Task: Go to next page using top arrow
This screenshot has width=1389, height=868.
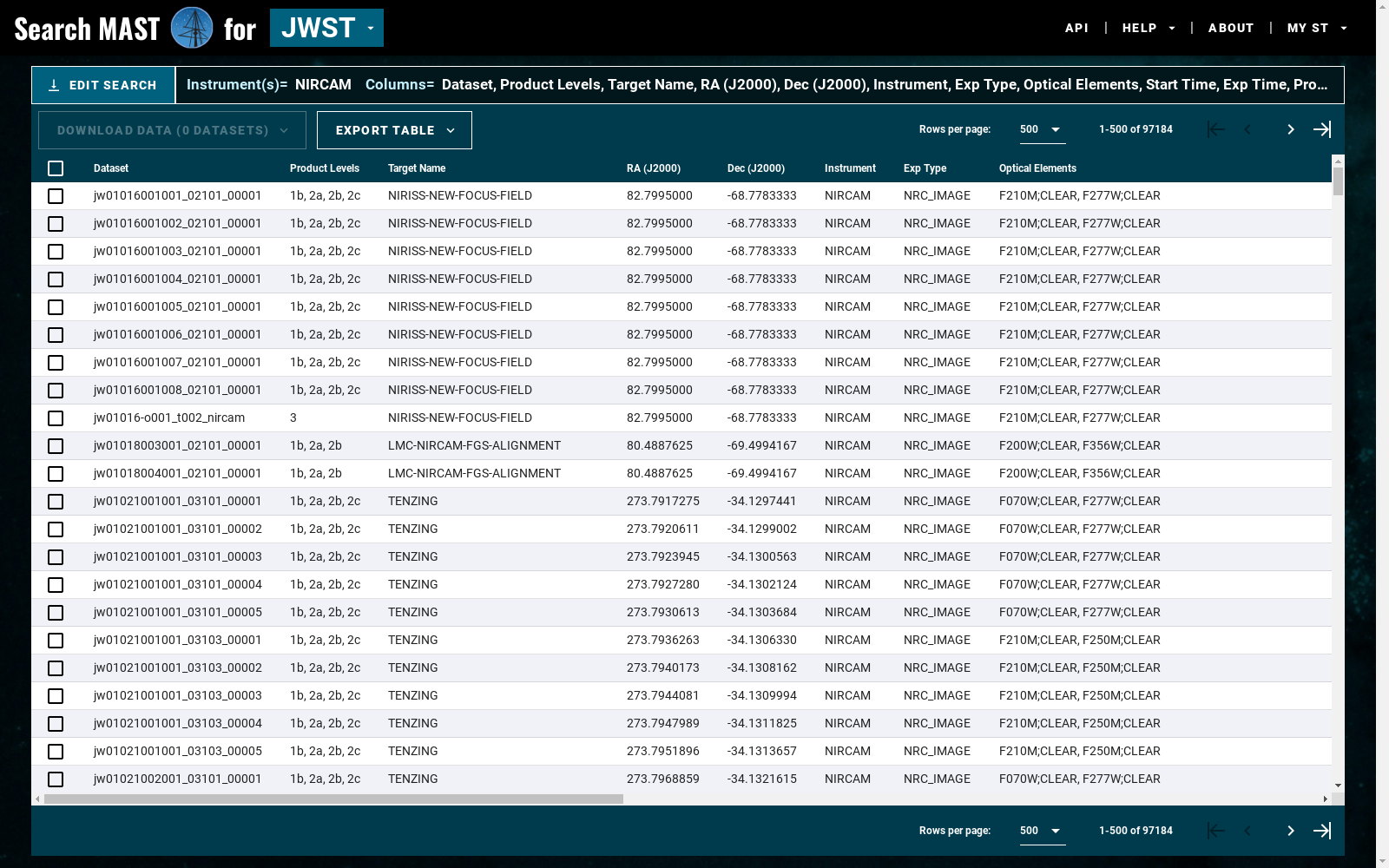Action: (x=1290, y=129)
